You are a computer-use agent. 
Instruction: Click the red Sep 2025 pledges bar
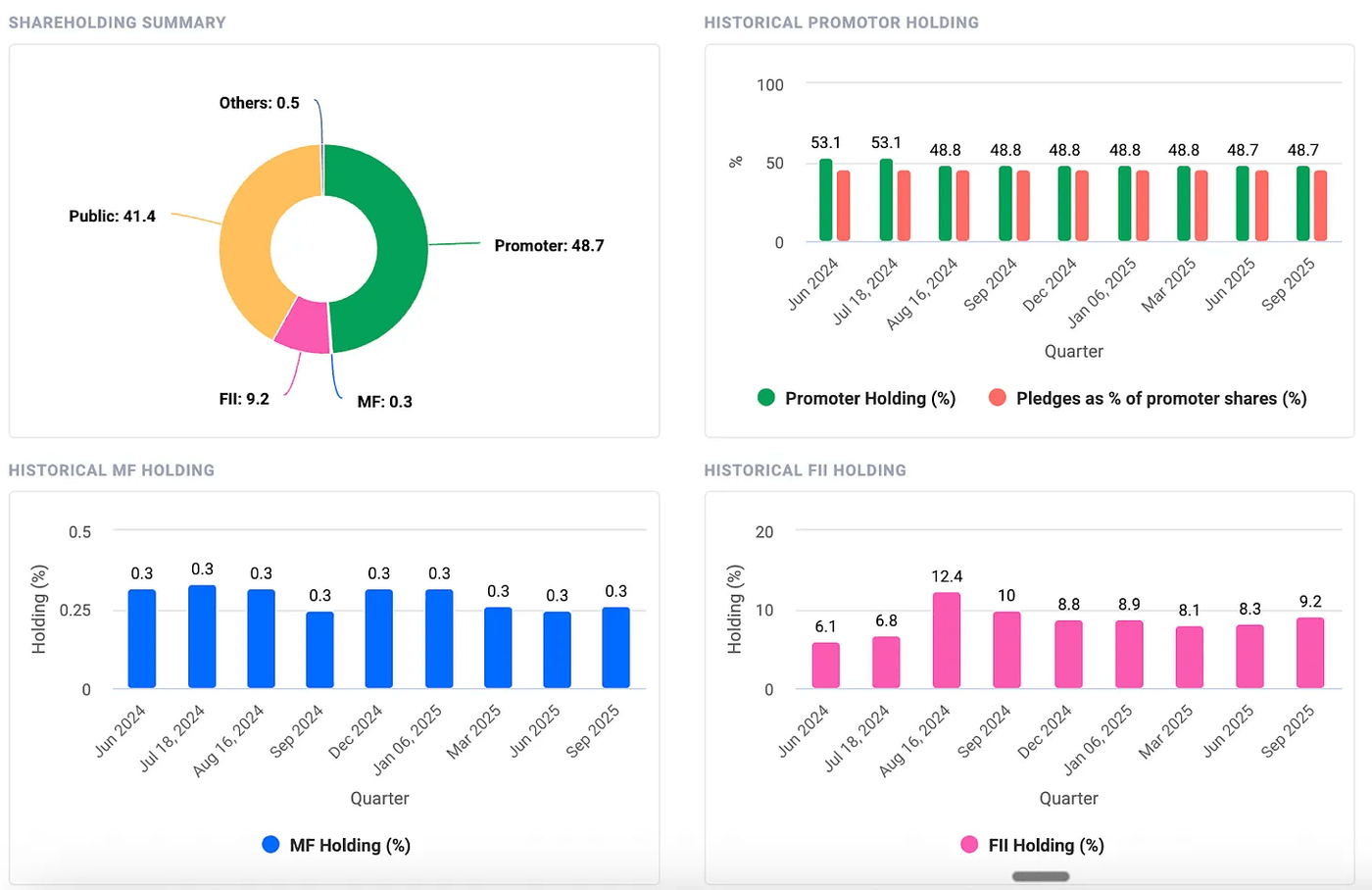point(1320,206)
